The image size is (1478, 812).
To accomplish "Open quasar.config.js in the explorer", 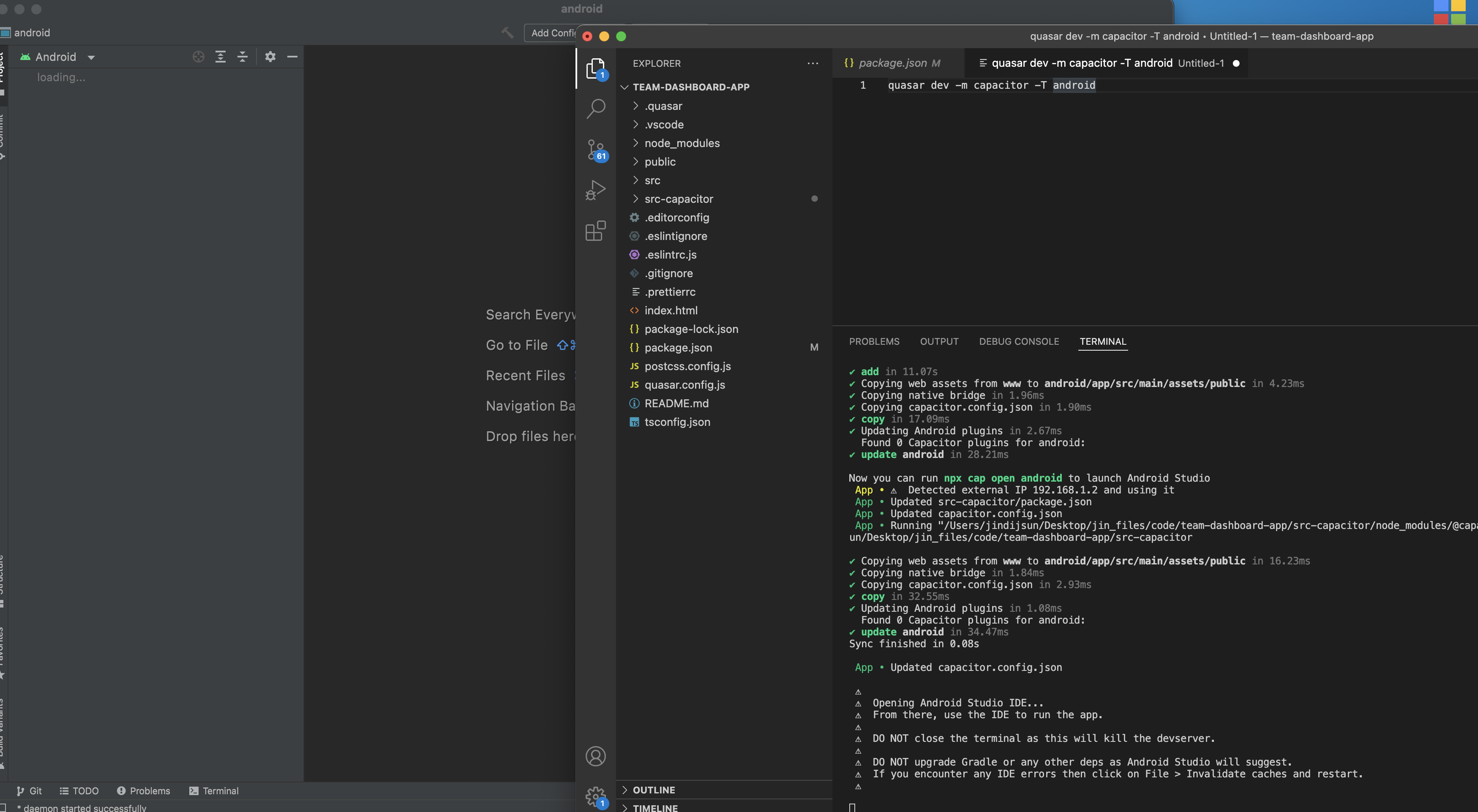I will (684, 385).
